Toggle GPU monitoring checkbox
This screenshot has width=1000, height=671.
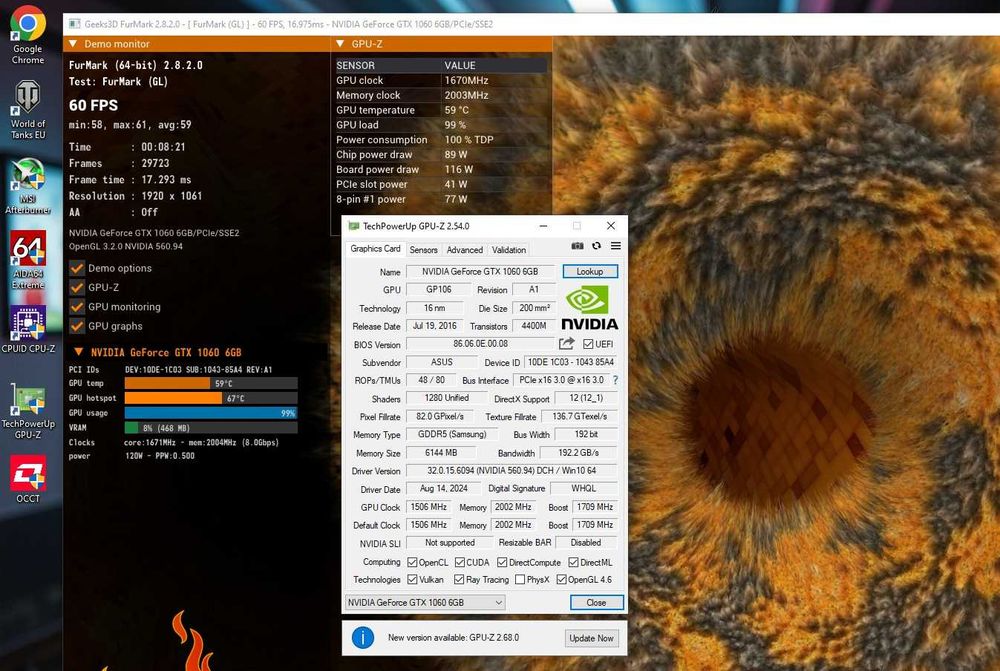coord(77,307)
